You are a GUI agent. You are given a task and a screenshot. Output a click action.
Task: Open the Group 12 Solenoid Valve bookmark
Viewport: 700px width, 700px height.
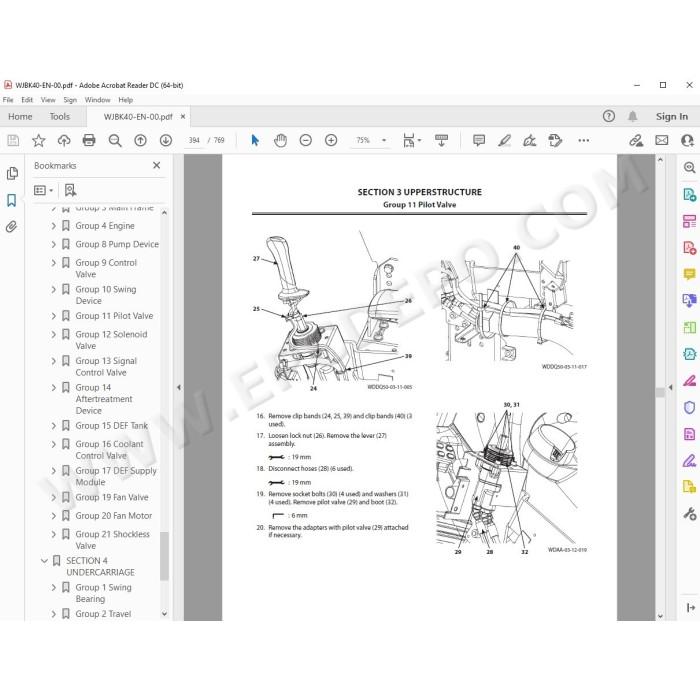pos(111,340)
